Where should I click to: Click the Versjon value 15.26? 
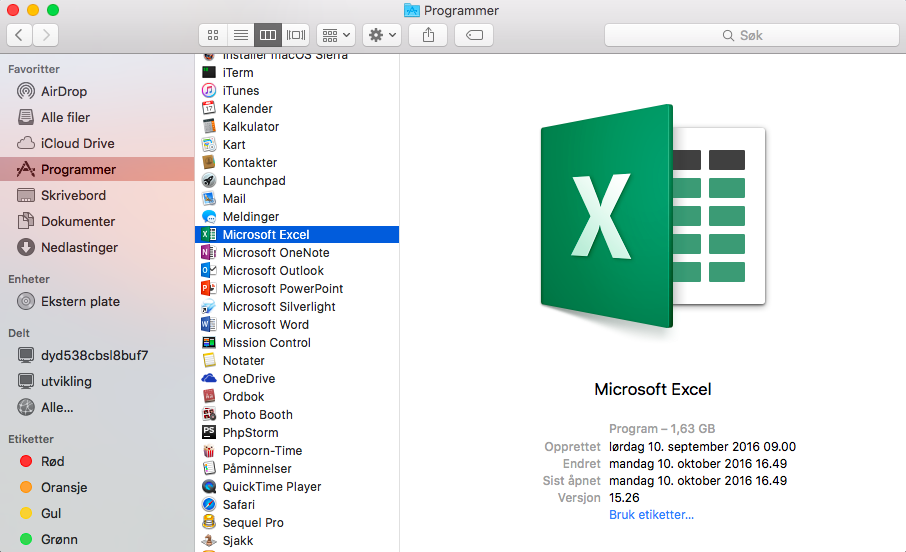[624, 498]
